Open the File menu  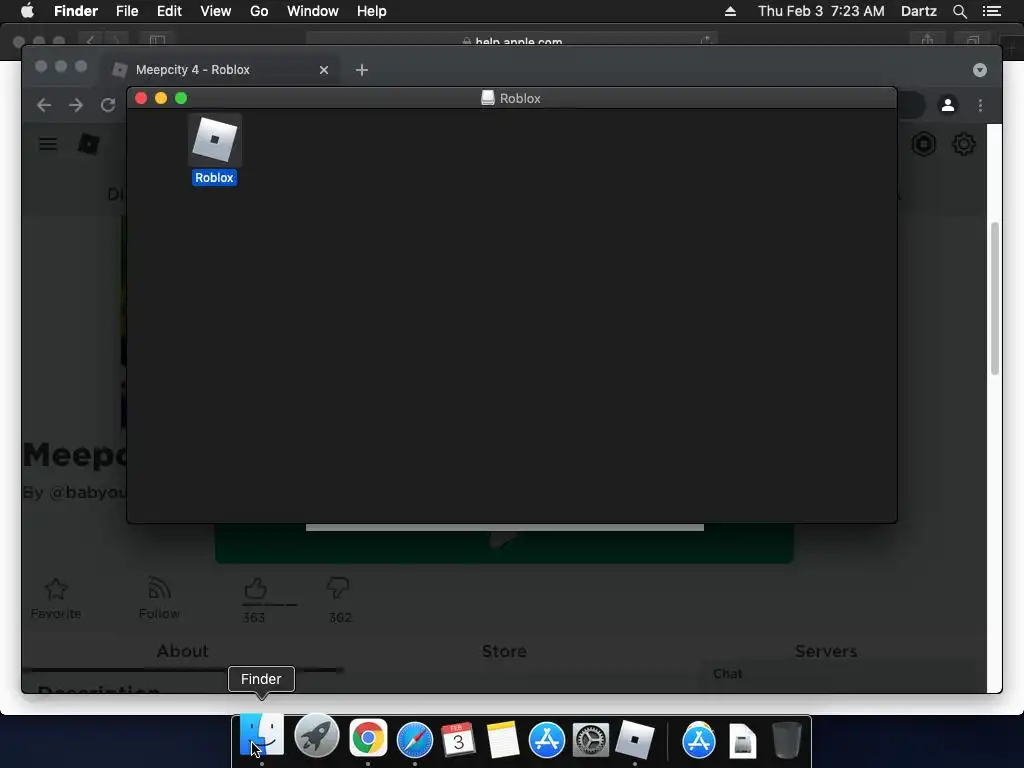127,11
